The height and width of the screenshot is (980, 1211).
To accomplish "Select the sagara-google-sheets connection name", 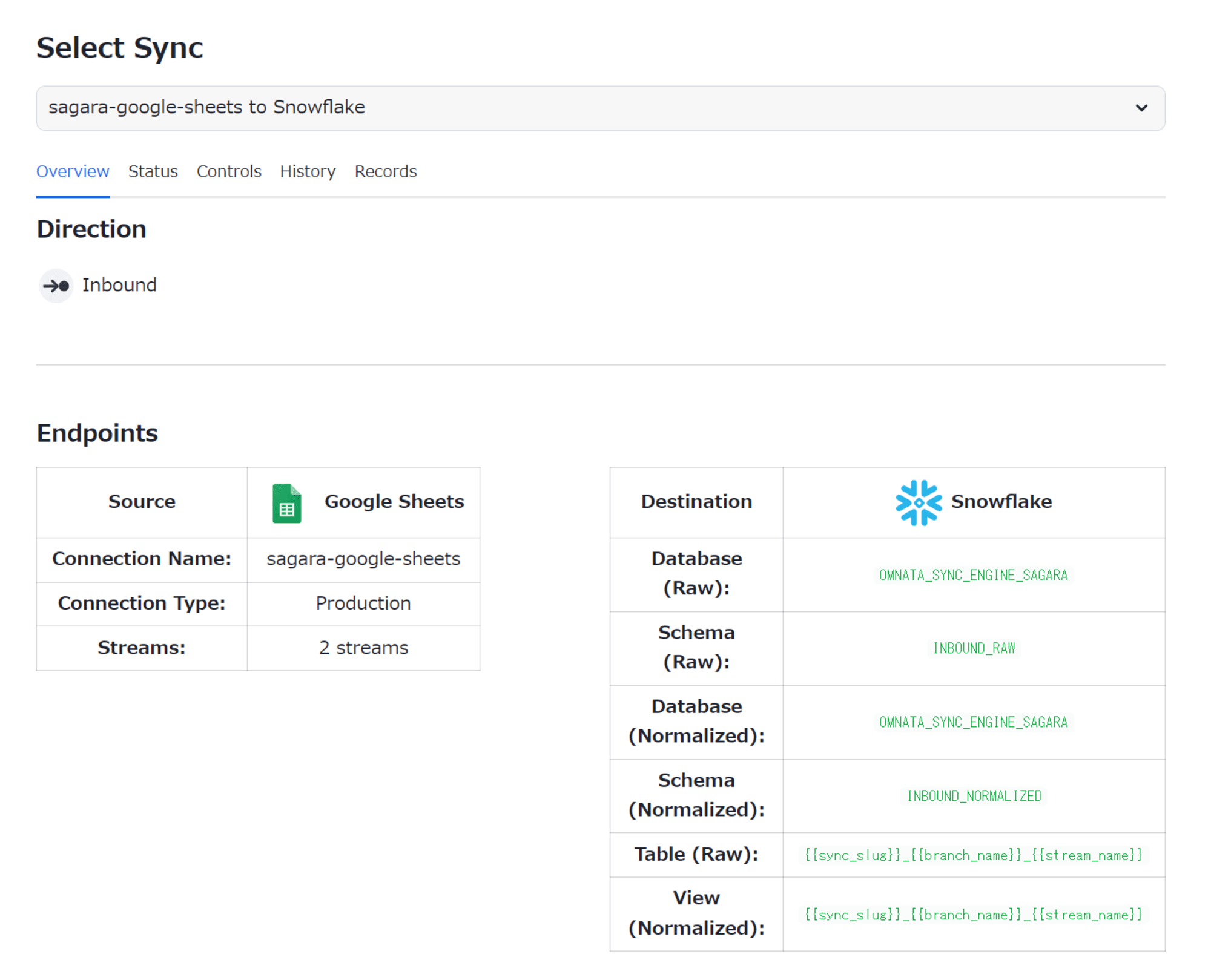I will (363, 559).
